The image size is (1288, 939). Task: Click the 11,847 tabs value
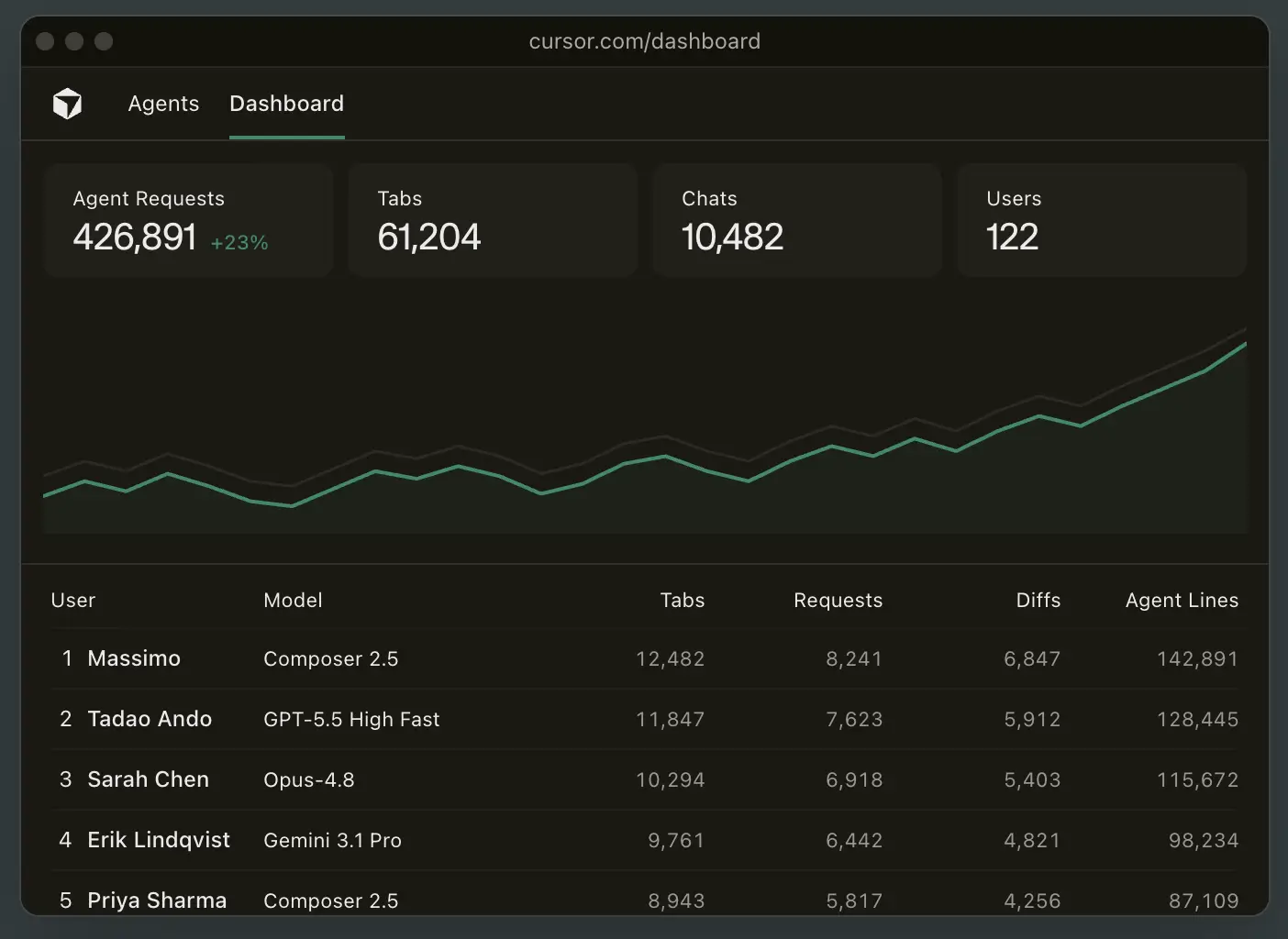[670, 720]
